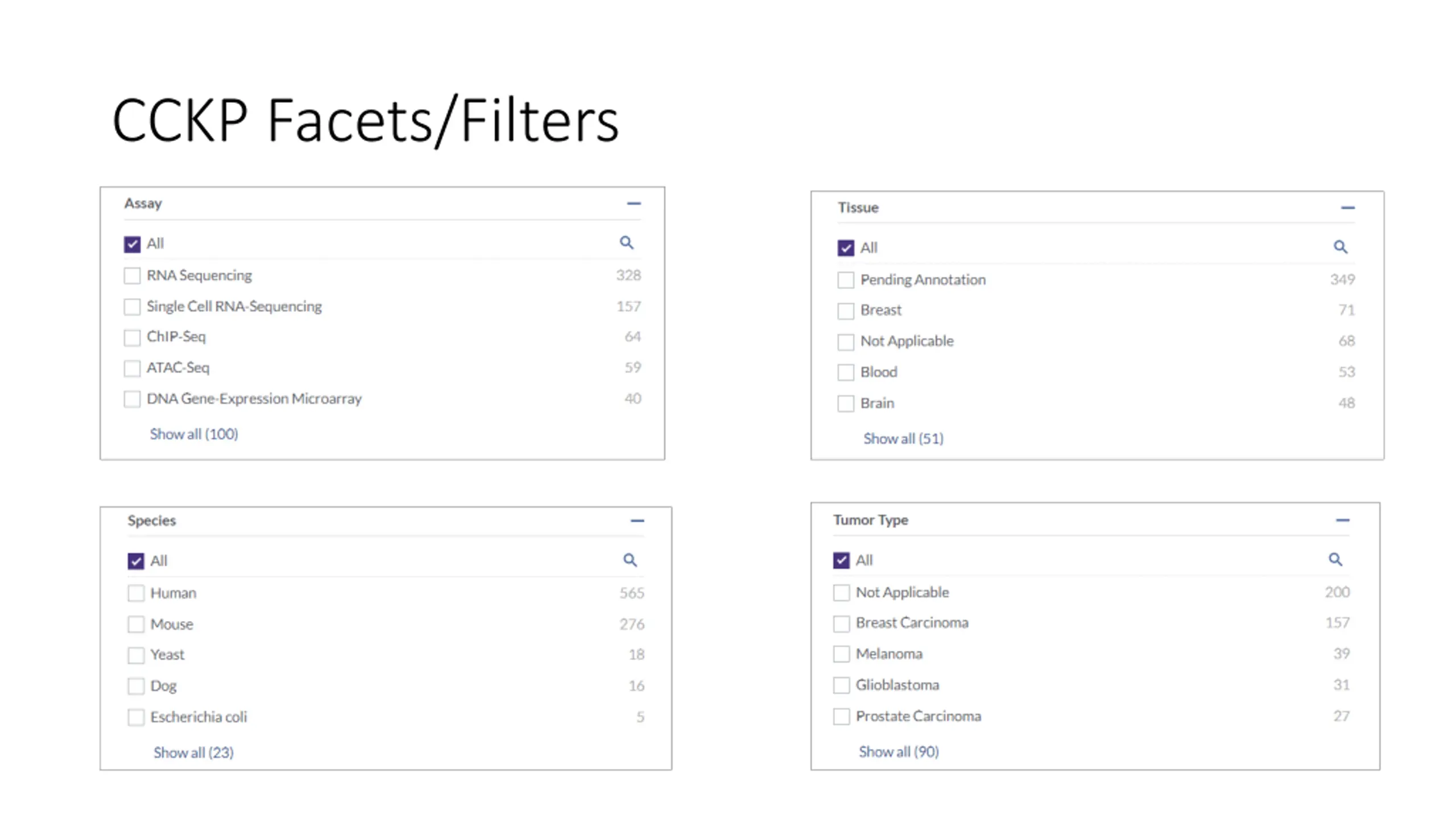Click the Human count 565
The image size is (1456, 819).
pos(632,593)
